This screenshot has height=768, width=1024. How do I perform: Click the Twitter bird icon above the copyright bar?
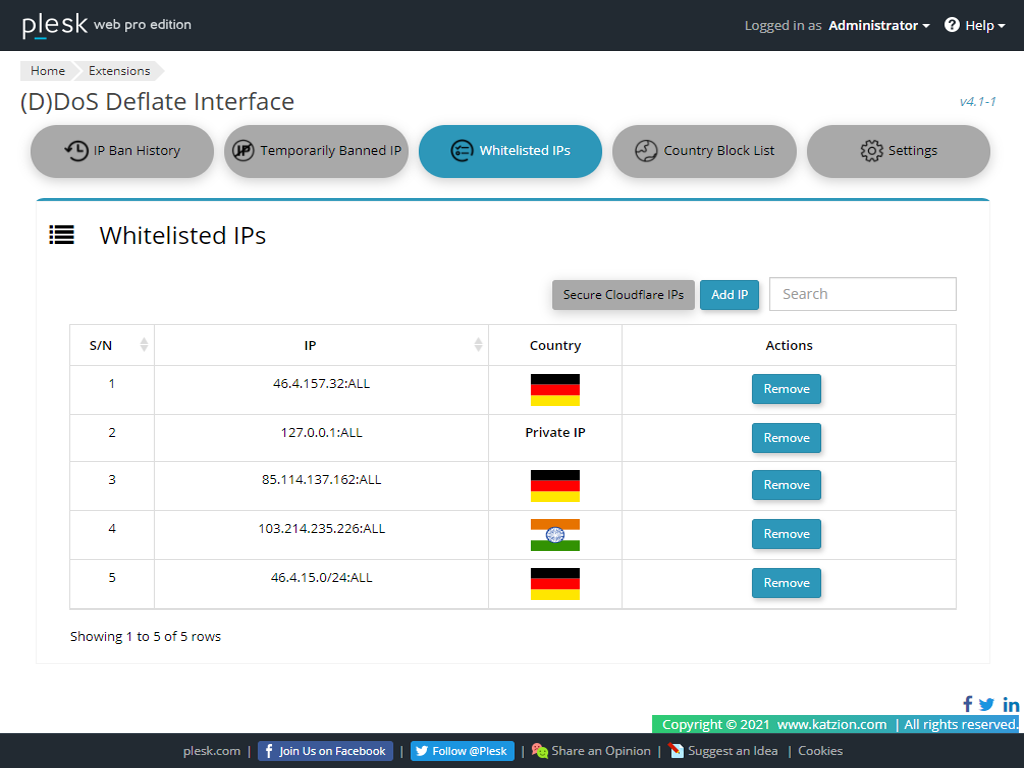(x=987, y=704)
